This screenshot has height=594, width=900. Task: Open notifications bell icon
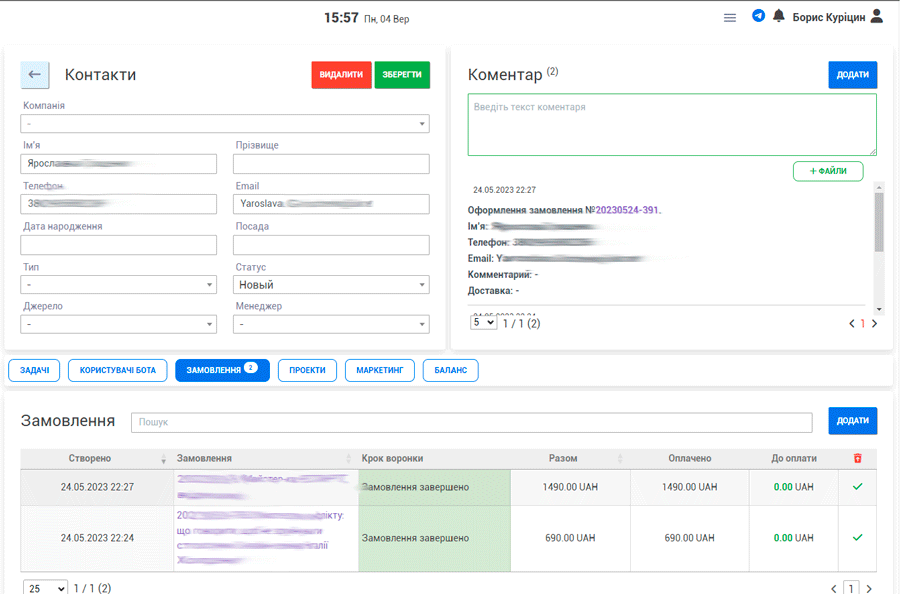click(x=778, y=16)
